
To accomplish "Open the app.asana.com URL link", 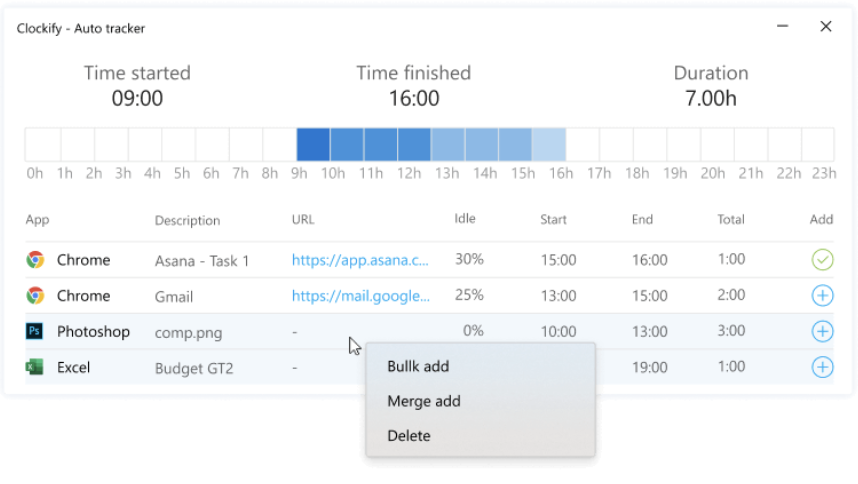I will (360, 260).
